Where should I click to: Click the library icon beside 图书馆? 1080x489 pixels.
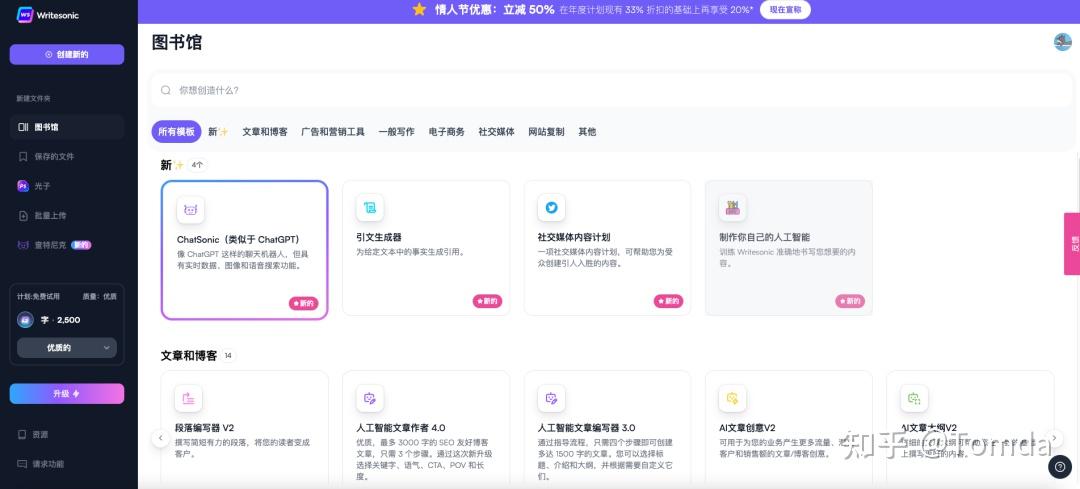tap(23, 127)
